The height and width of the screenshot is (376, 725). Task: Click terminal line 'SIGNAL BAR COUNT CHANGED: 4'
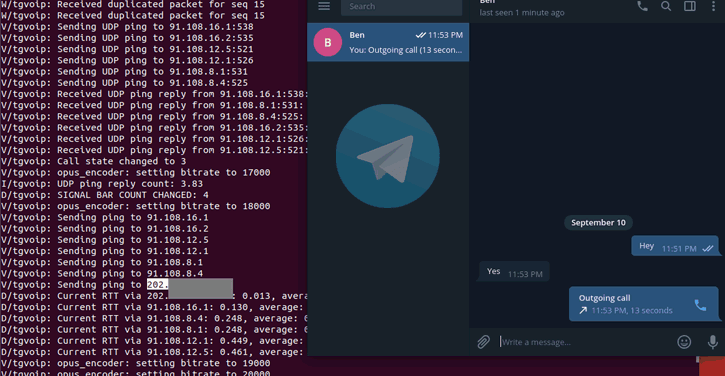(105, 195)
